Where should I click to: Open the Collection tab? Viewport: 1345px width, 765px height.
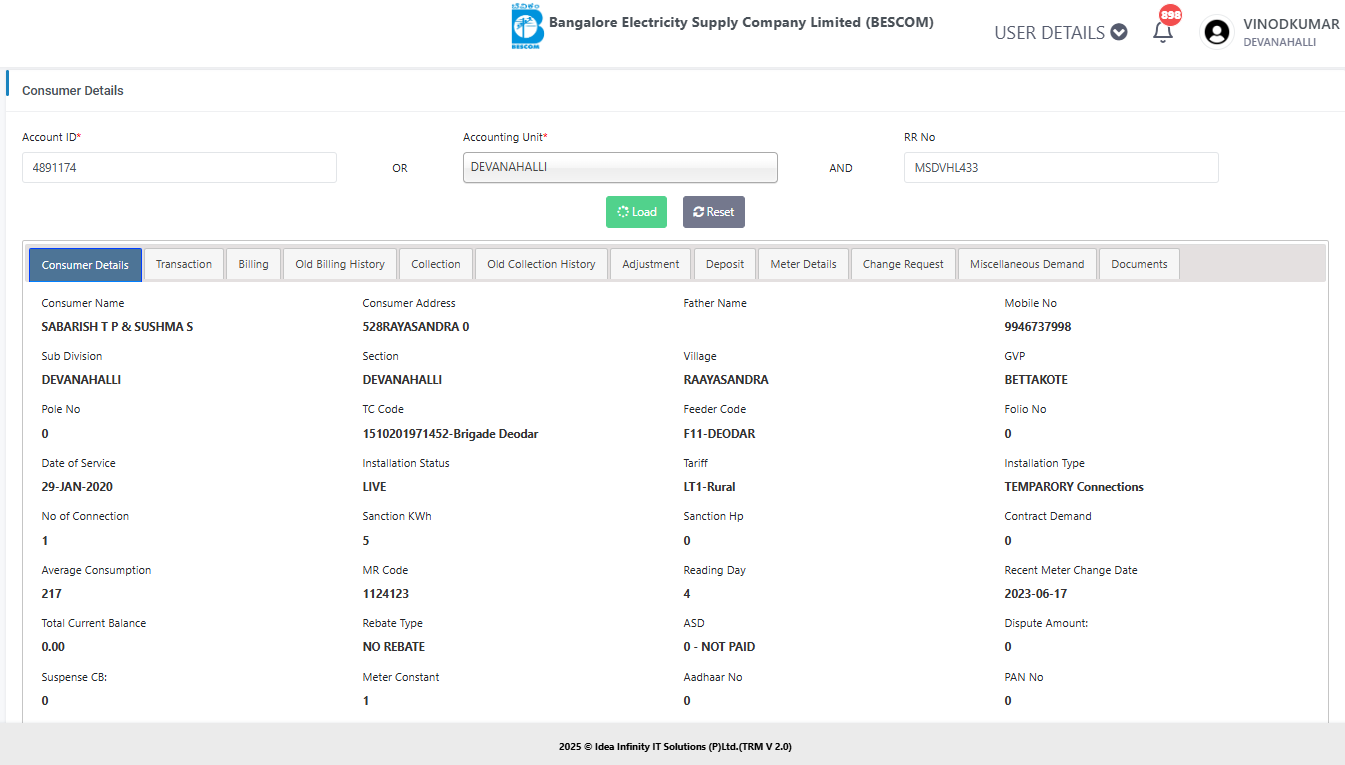pos(436,264)
